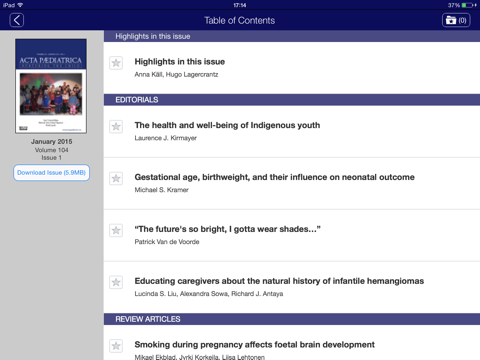Image resolution: width=480 pixels, height=360 pixels.
Task: Tap the Wi-Fi icon in status bar
Action: pos(20,5)
